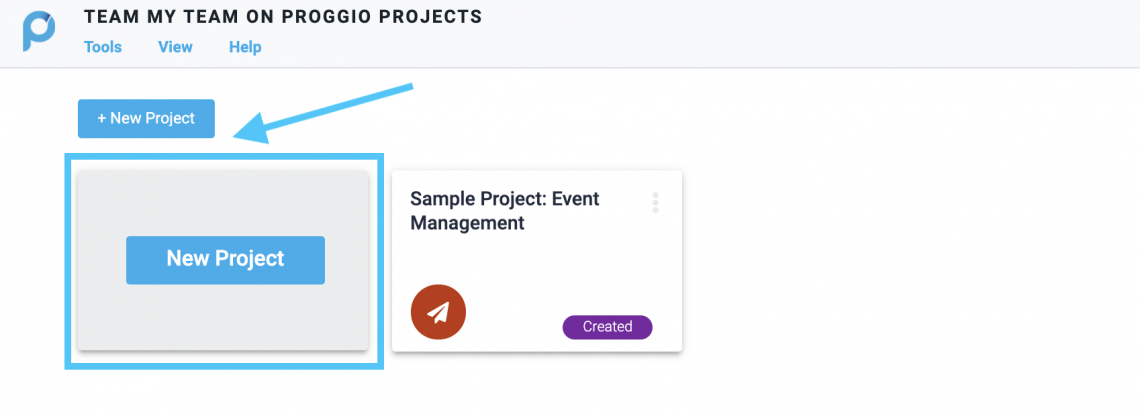This screenshot has height=416, width=1140.
Task: Open Sample Project: Event Management title
Action: [505, 211]
